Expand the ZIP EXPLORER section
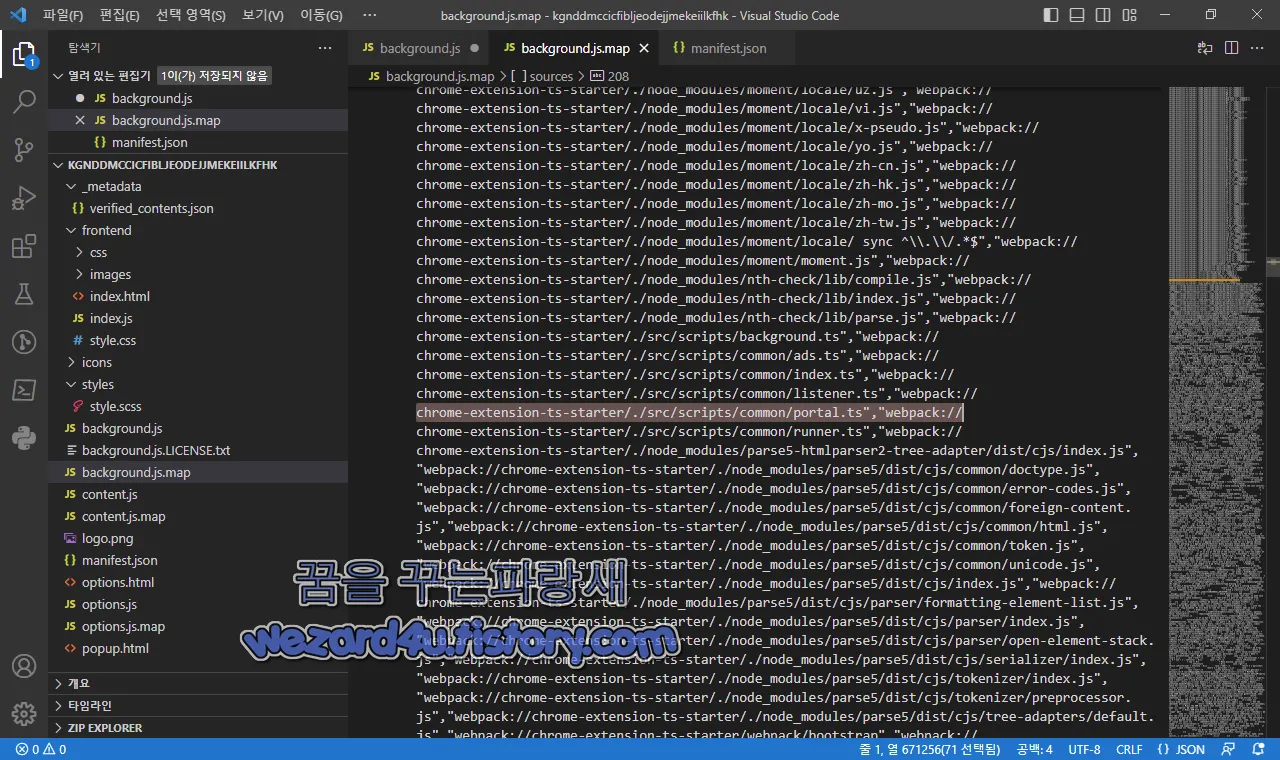This screenshot has width=1280, height=760. coord(198,727)
